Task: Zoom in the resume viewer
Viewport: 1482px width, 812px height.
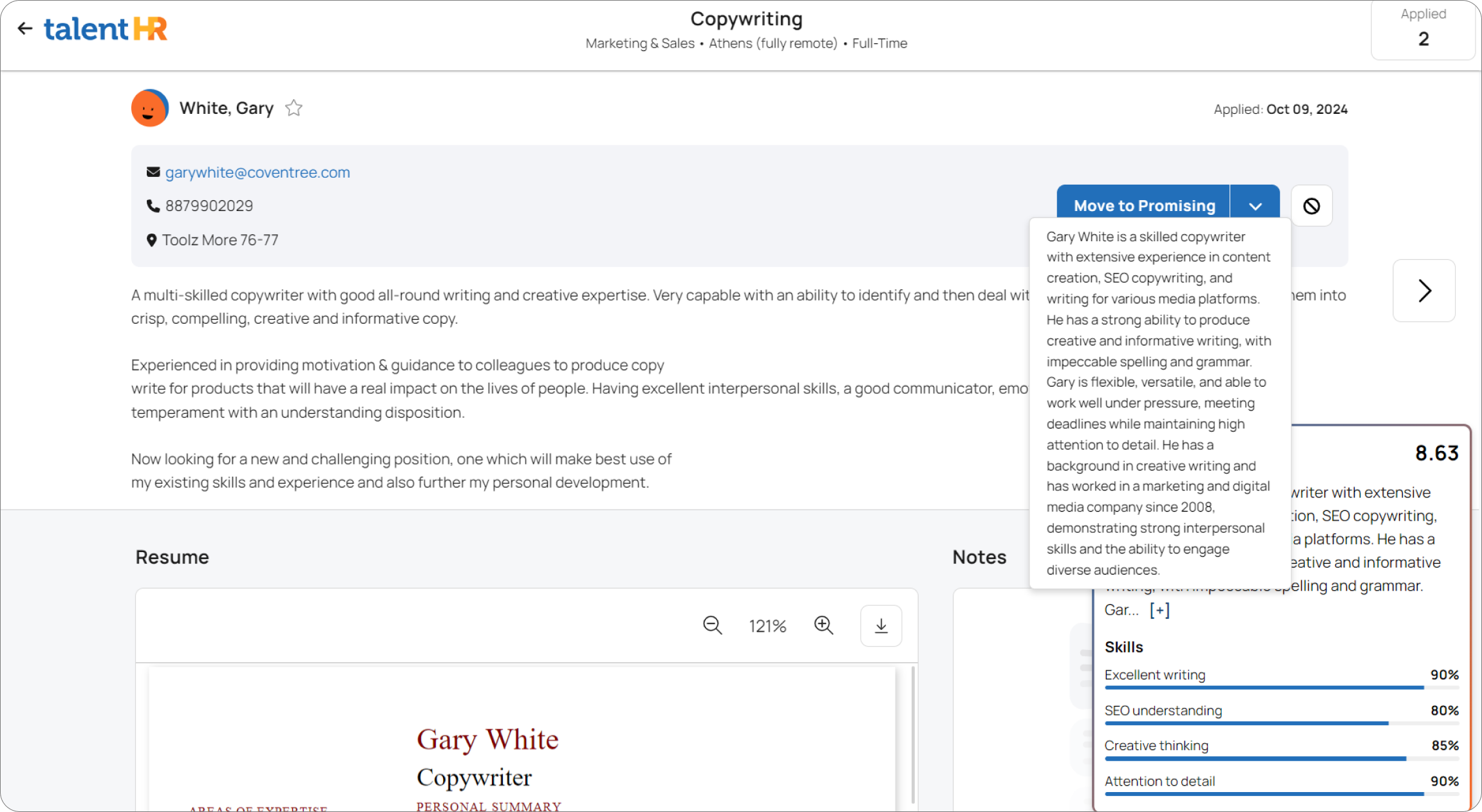Action: 823,625
